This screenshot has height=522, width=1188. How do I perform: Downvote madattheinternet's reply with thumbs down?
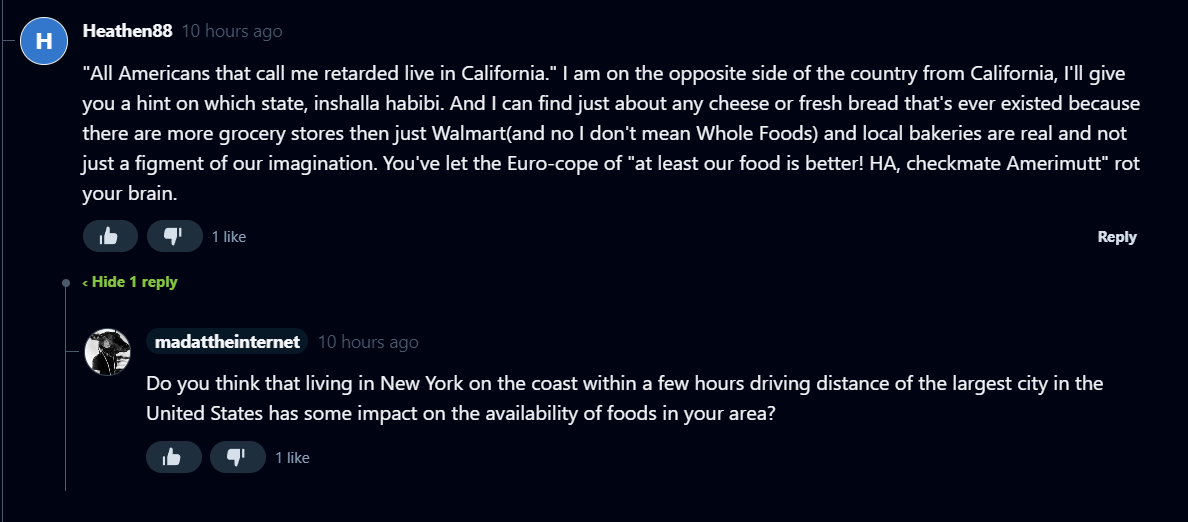coord(237,457)
